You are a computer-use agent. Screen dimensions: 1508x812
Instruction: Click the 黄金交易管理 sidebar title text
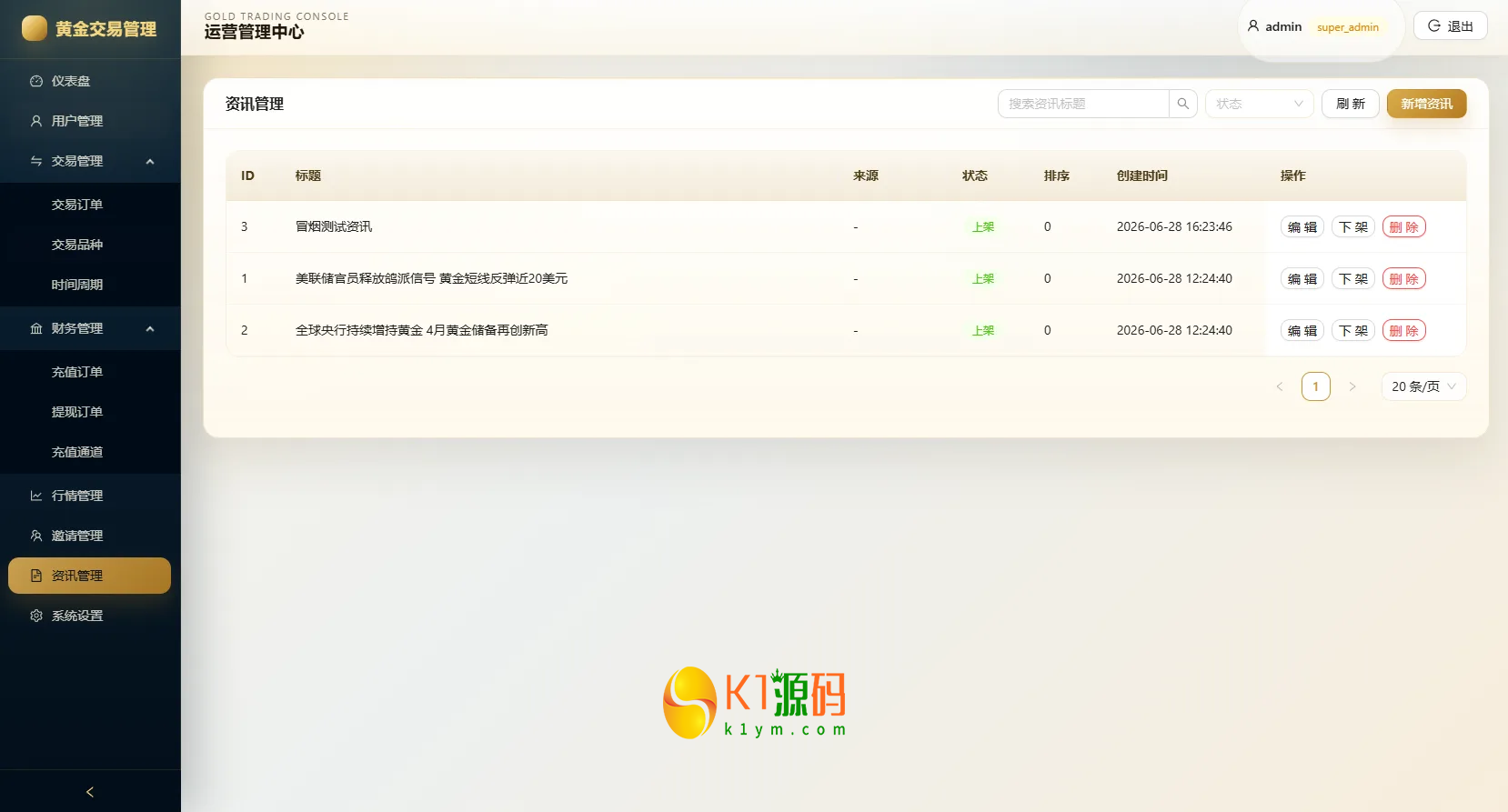tap(106, 29)
